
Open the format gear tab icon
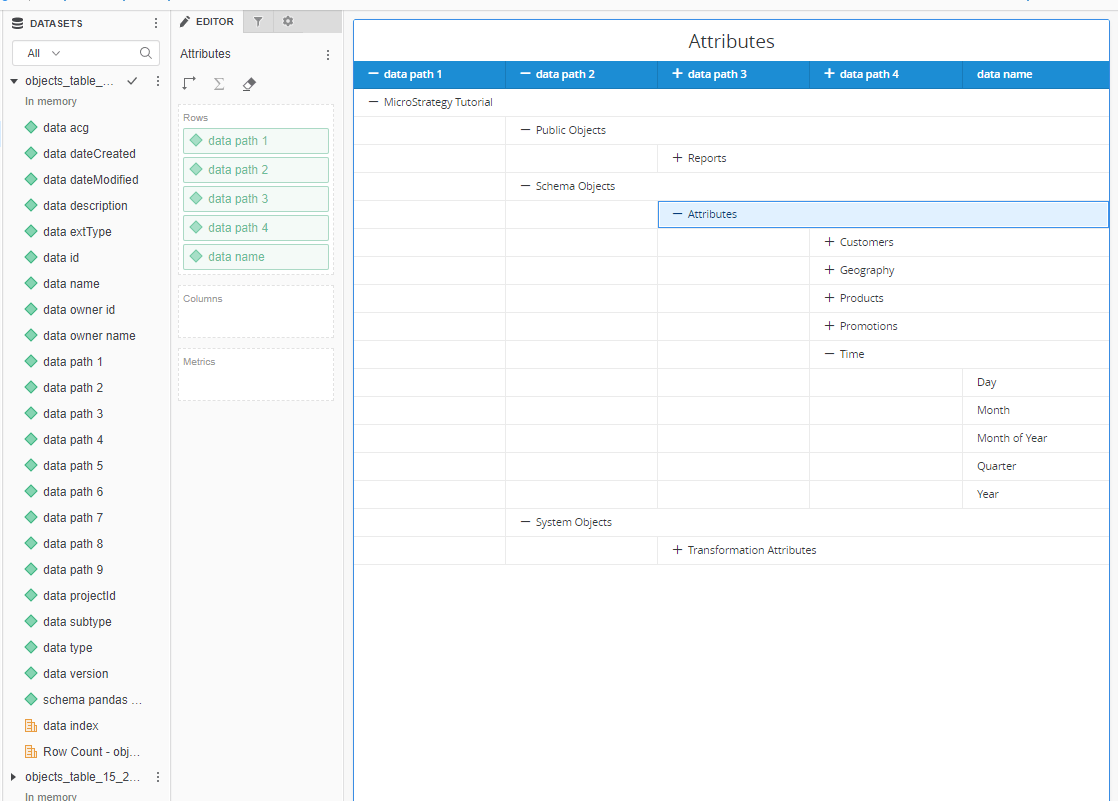click(x=288, y=21)
